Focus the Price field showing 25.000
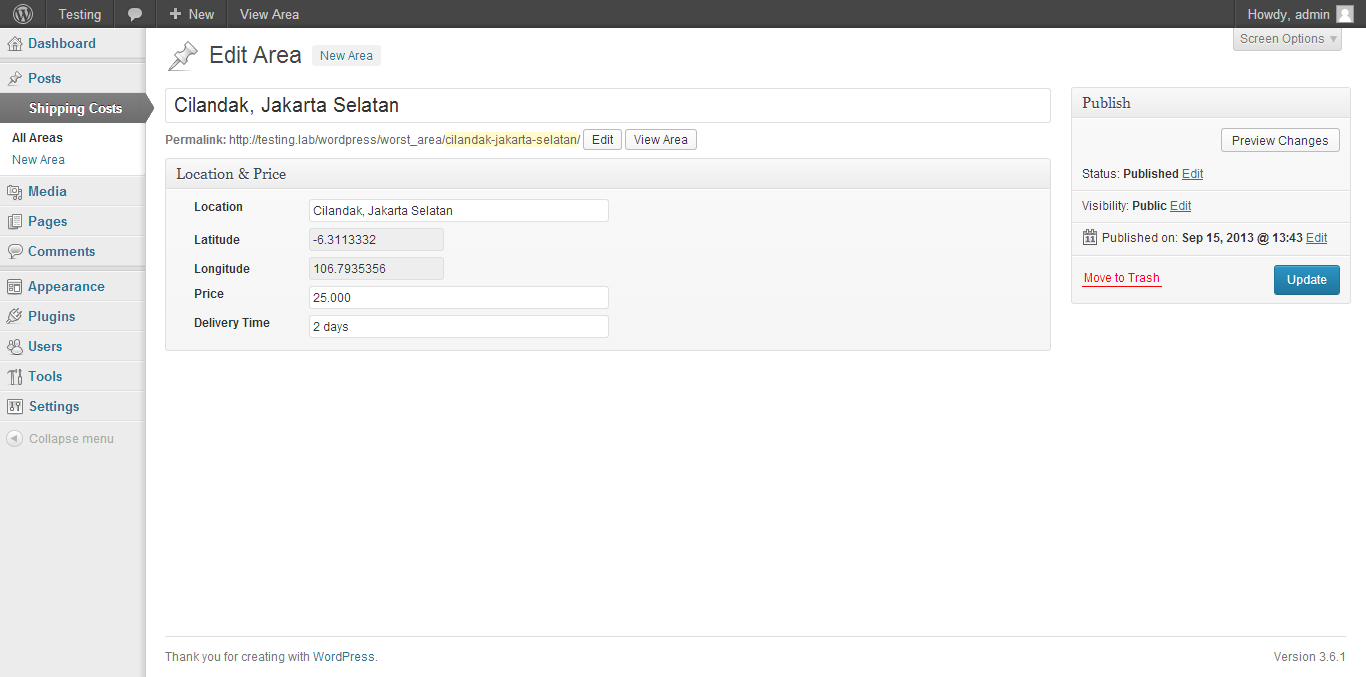Screen dimensions: 1366x677 pyautogui.click(x=459, y=298)
